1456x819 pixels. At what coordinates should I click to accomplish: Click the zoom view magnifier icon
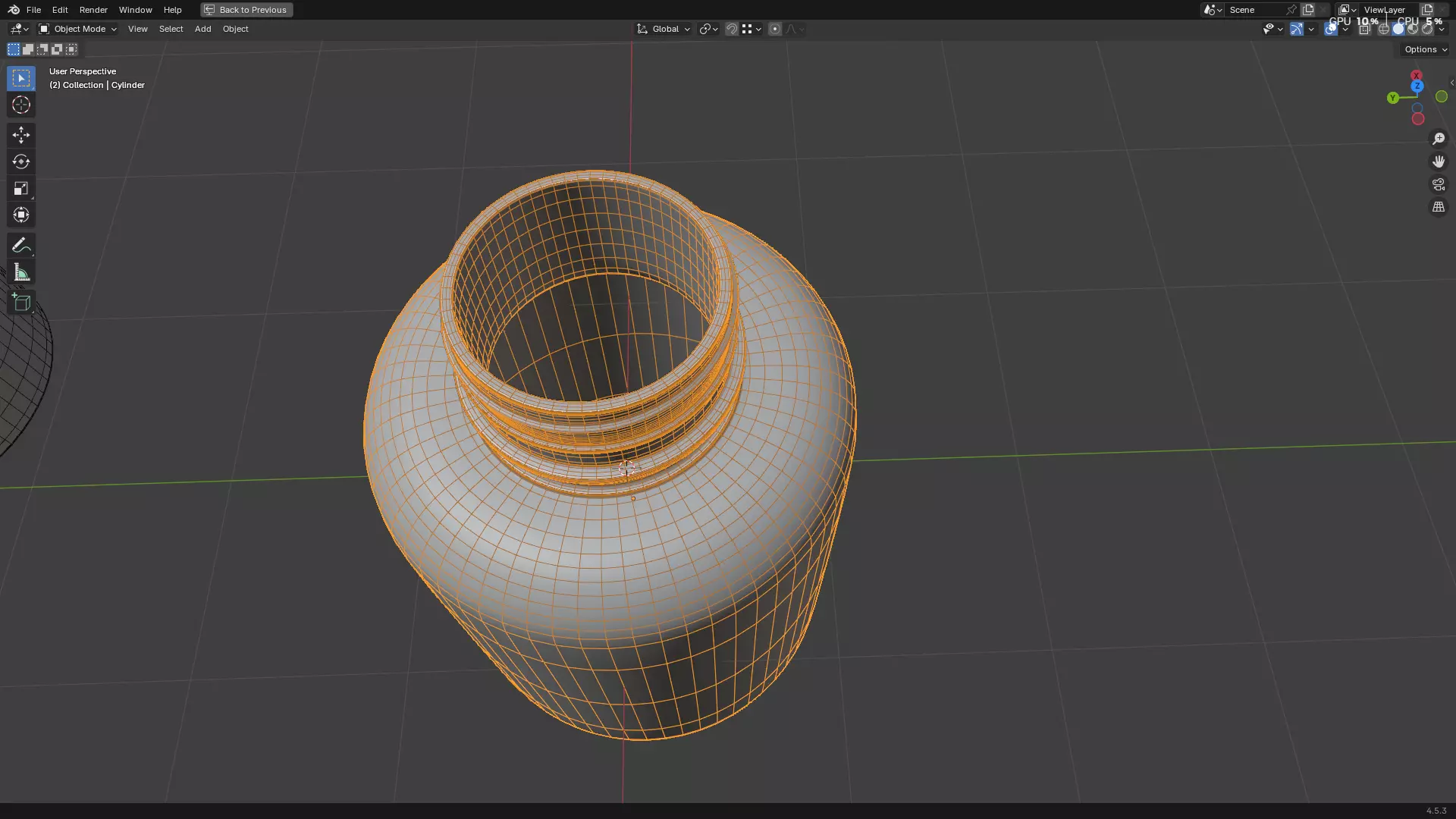[x=1439, y=139]
